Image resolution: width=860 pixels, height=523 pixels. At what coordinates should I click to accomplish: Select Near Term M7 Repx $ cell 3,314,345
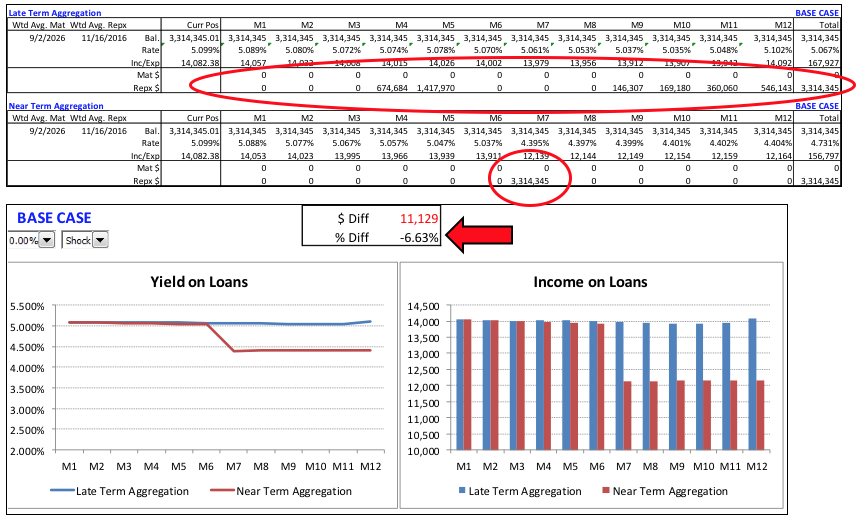(530, 181)
